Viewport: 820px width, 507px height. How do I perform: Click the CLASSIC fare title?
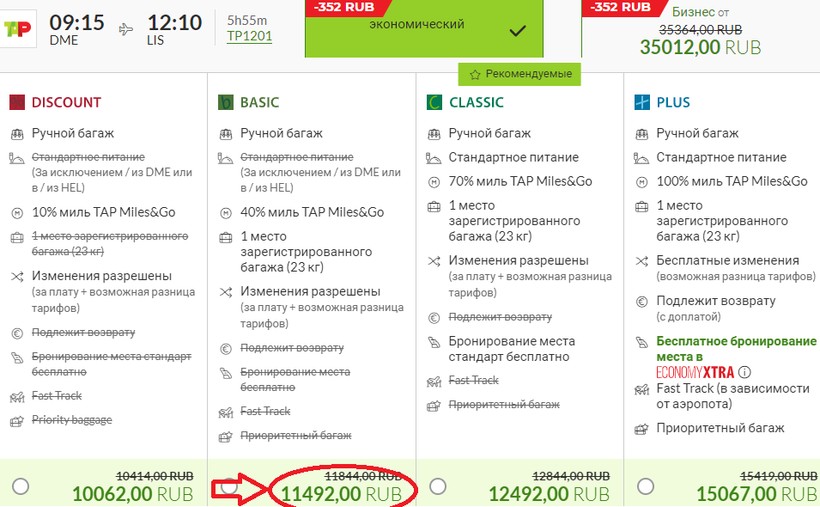(x=476, y=102)
